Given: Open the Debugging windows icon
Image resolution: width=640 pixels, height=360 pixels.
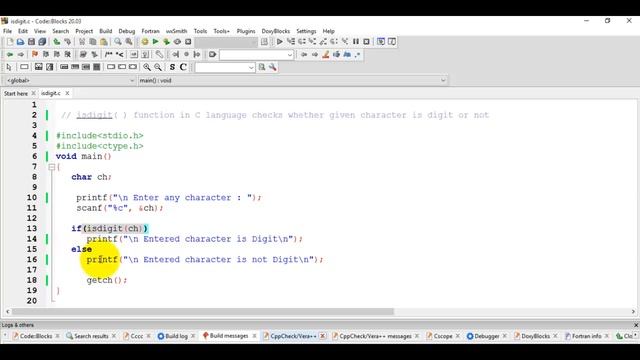Looking at the screenshot, I should click(381, 42).
